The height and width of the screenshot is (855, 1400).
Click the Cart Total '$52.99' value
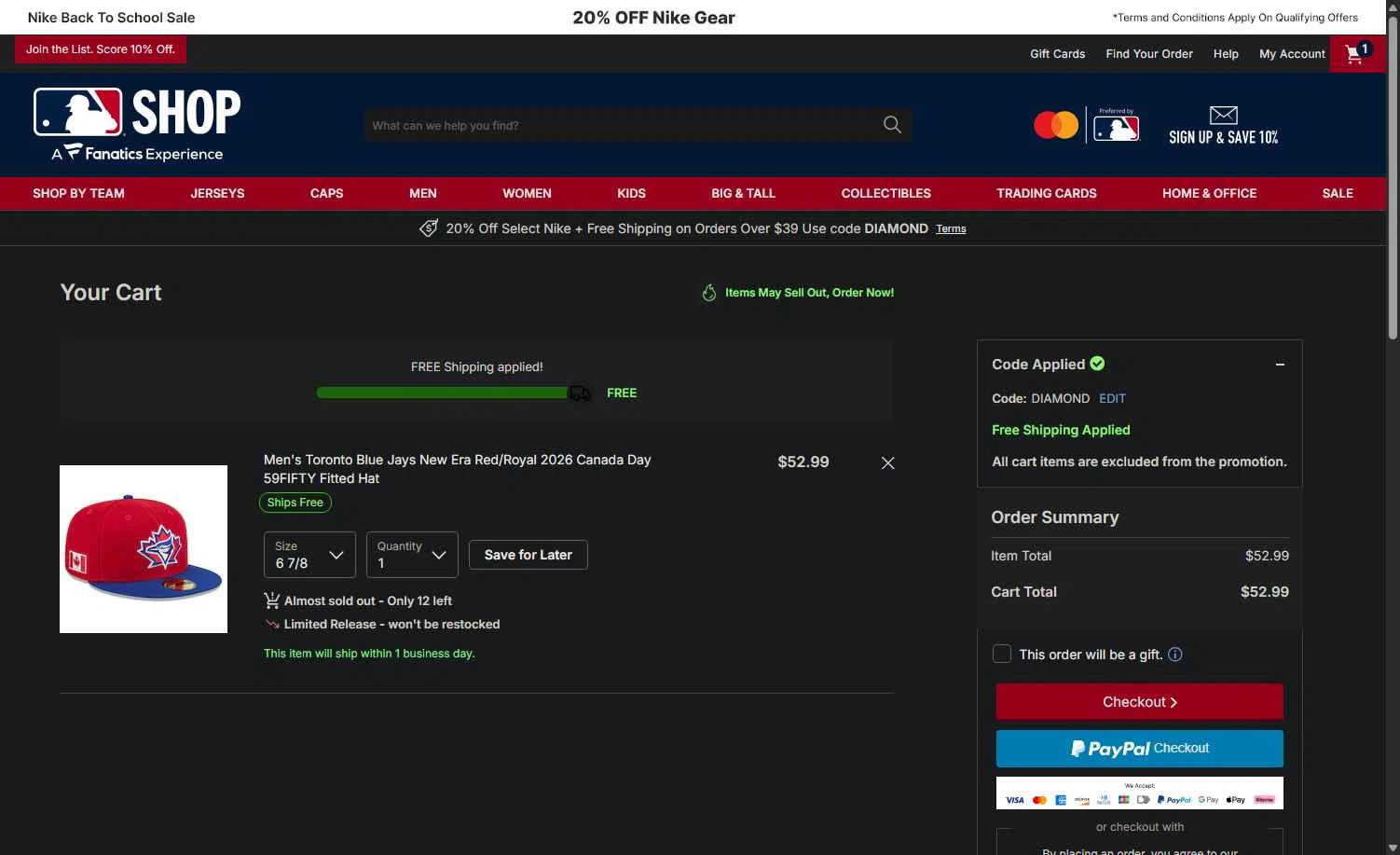(1265, 592)
